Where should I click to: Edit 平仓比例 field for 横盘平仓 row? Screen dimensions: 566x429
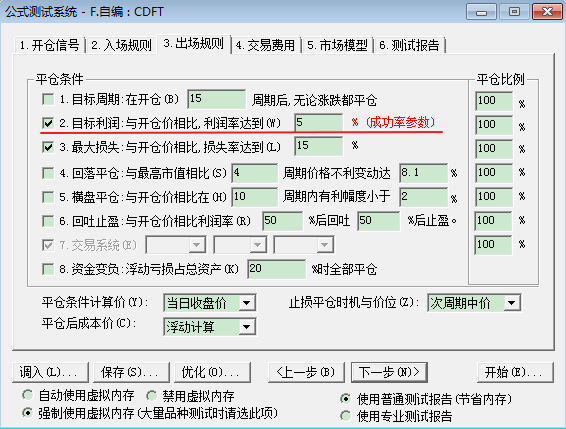pos(494,197)
